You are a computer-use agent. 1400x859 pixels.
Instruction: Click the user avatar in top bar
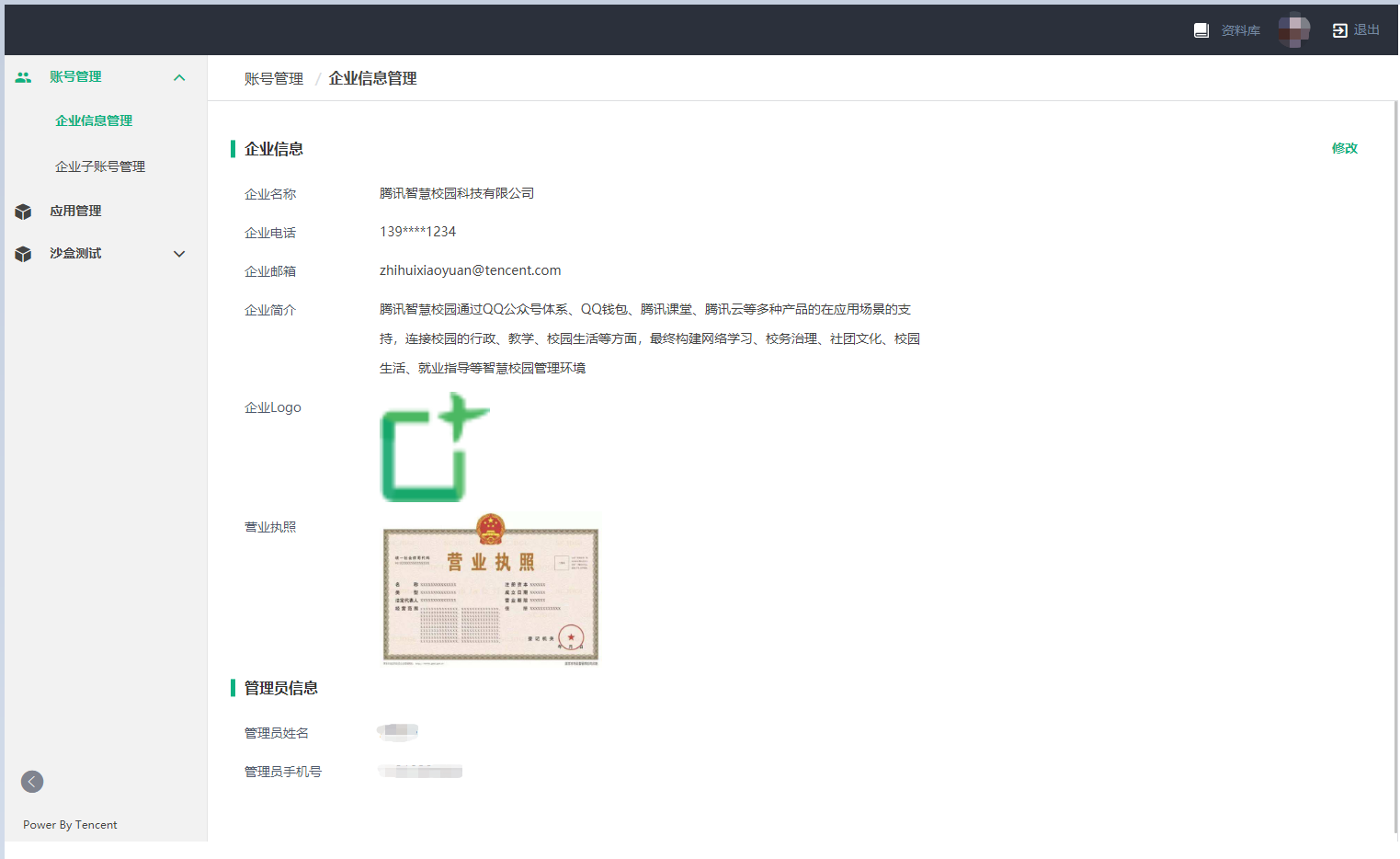coord(1294,30)
